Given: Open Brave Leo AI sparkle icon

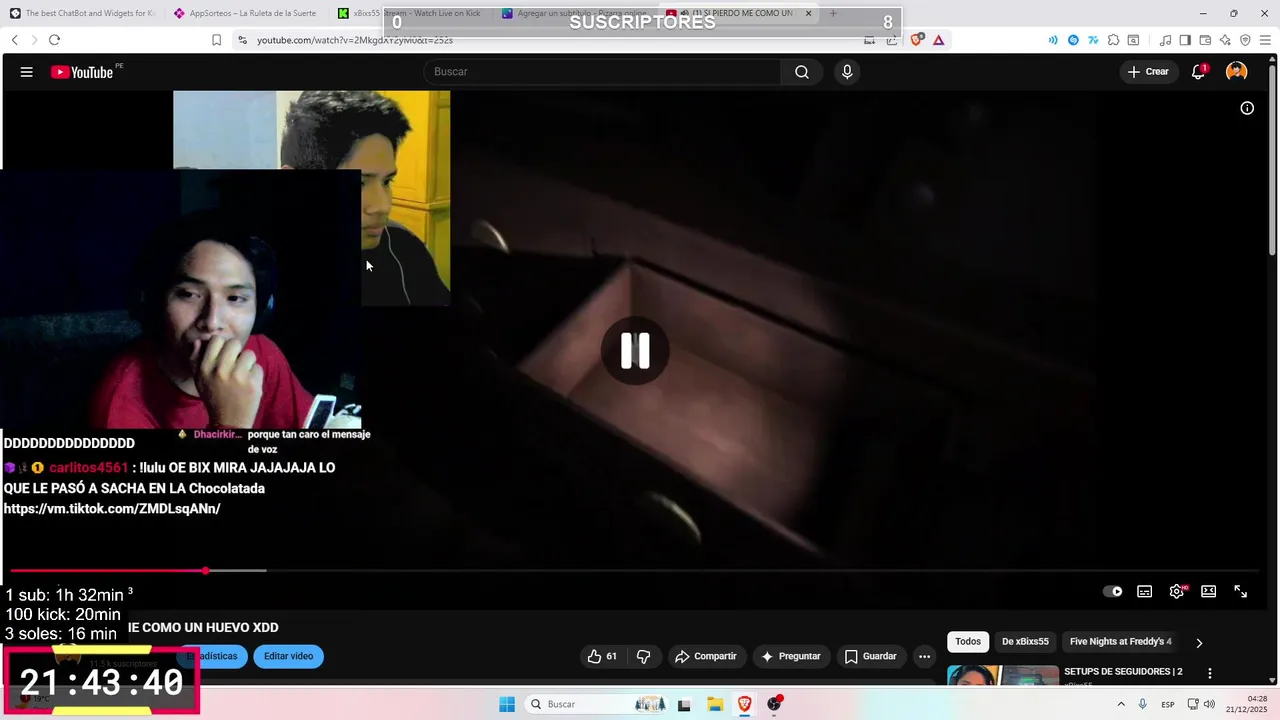Looking at the screenshot, I should pos(1225,40).
